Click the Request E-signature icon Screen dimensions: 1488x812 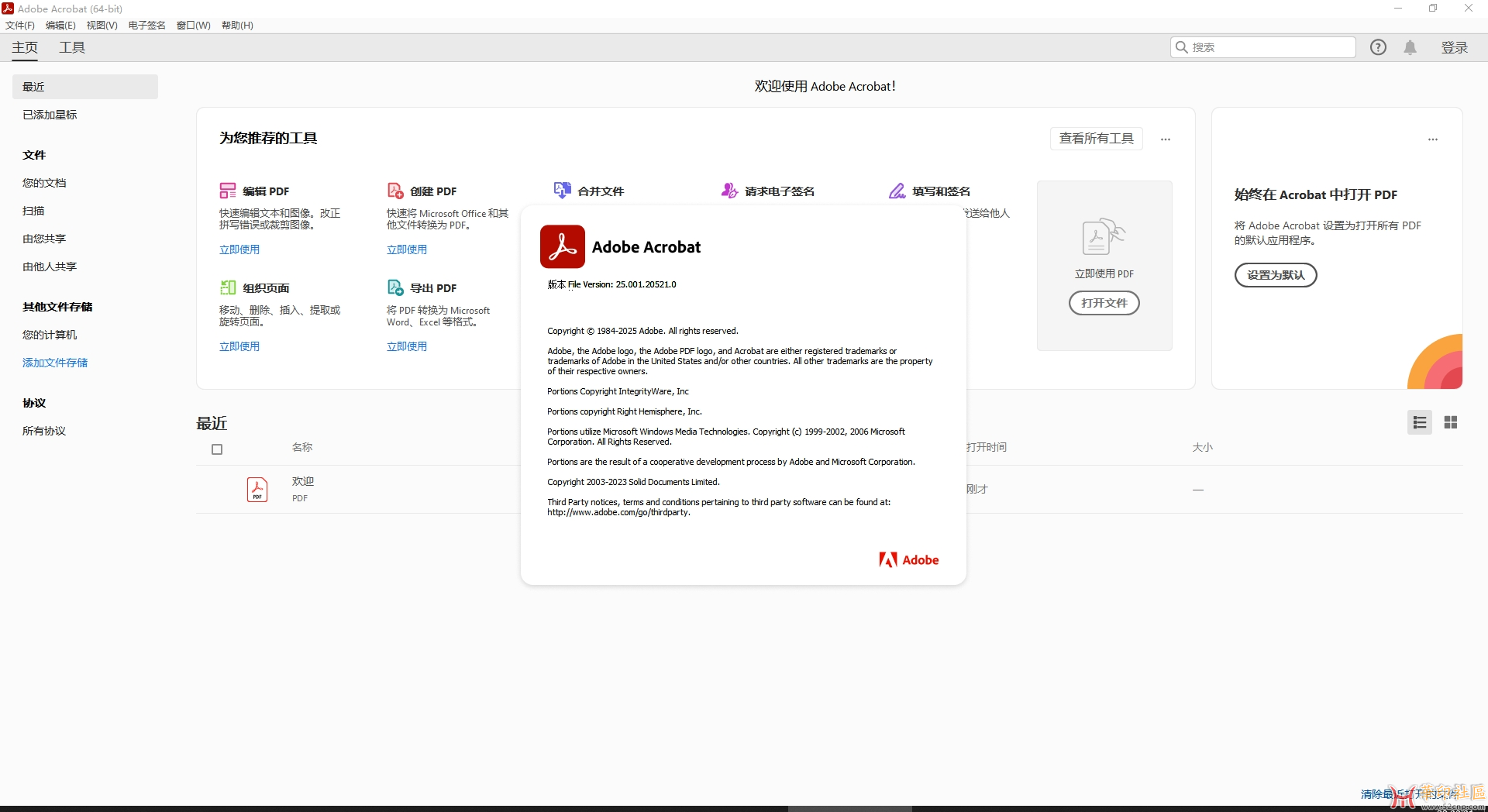pos(729,191)
